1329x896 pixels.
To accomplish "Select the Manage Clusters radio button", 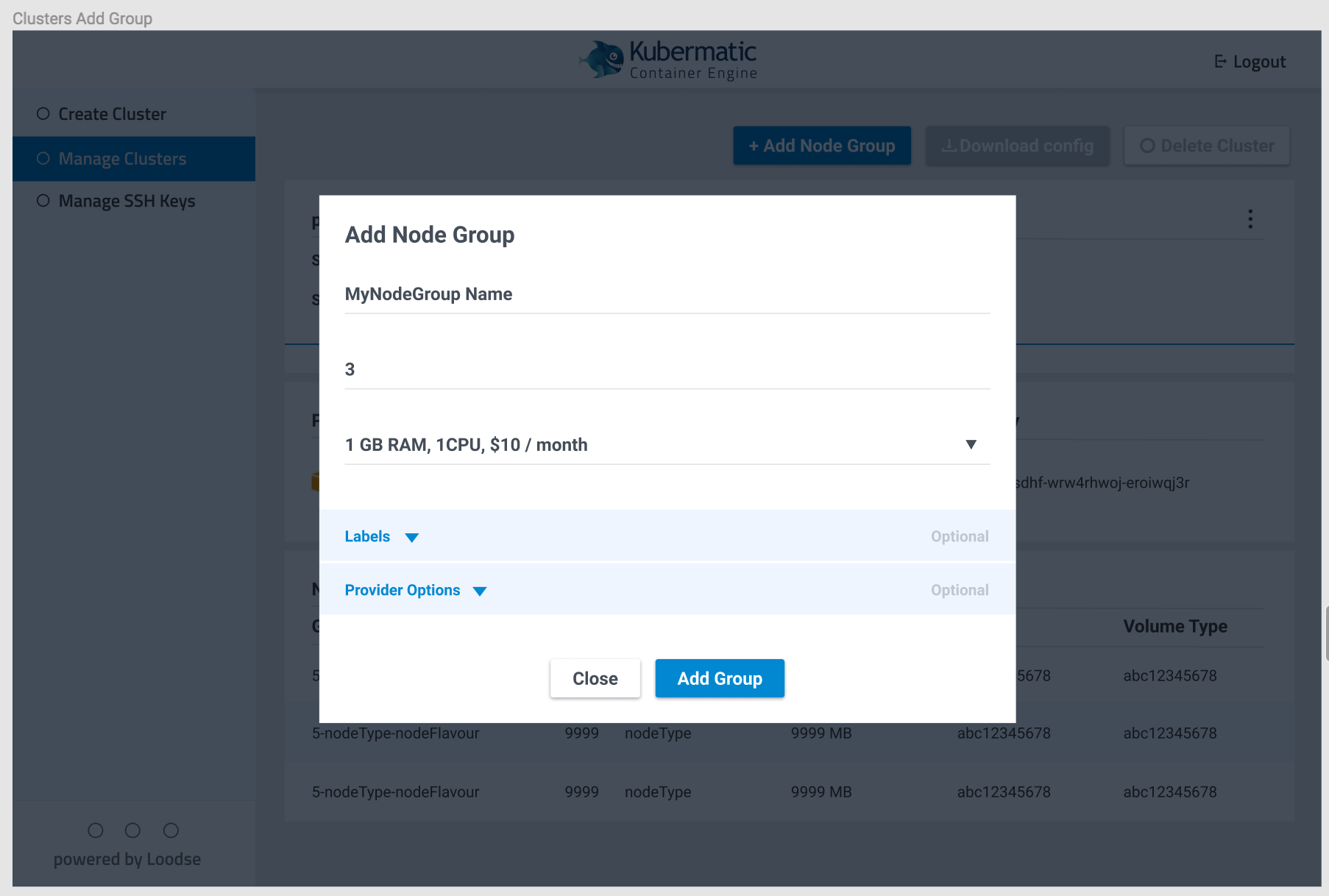I will click(43, 158).
